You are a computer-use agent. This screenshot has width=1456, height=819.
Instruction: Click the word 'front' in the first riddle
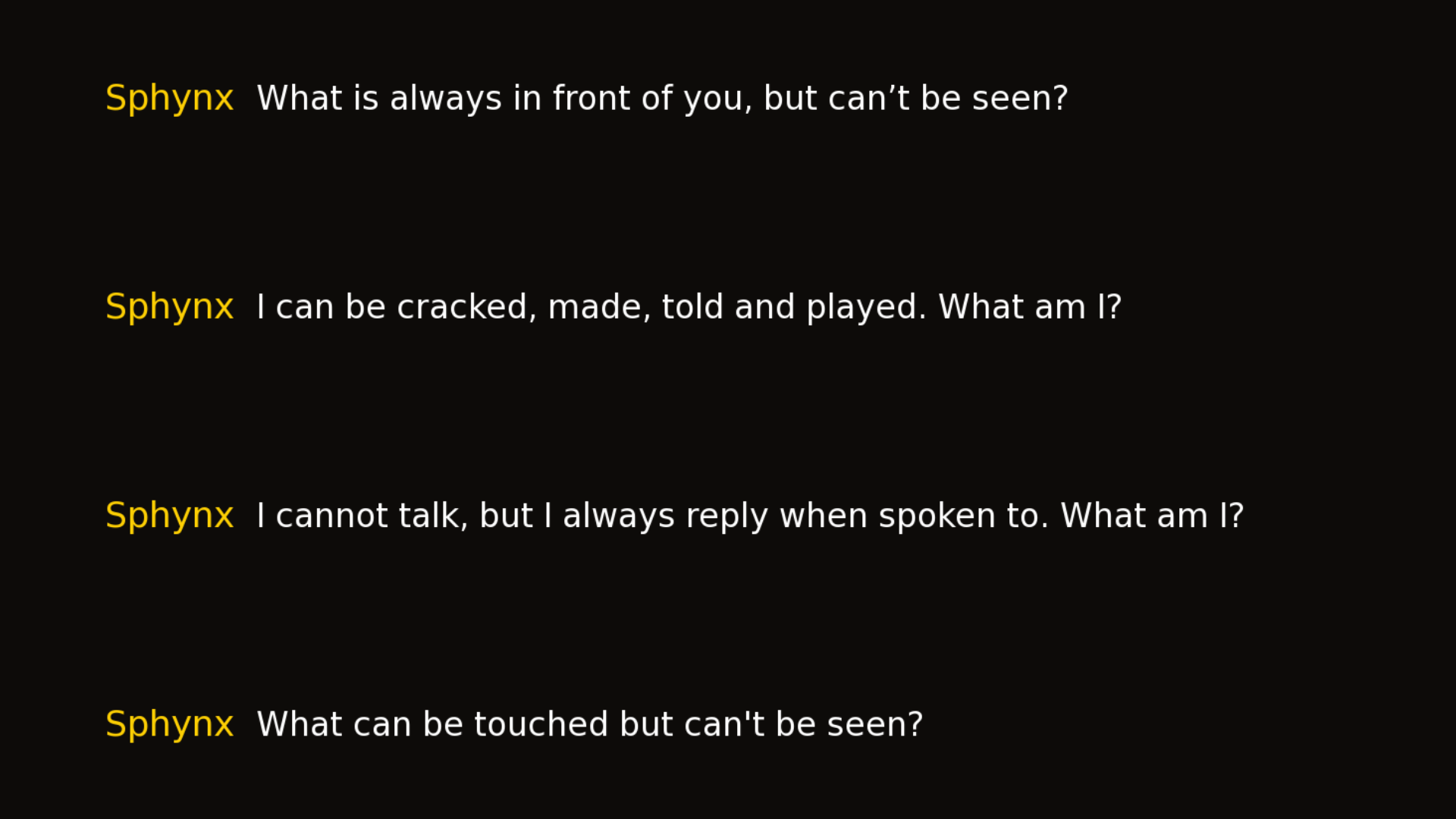click(591, 99)
